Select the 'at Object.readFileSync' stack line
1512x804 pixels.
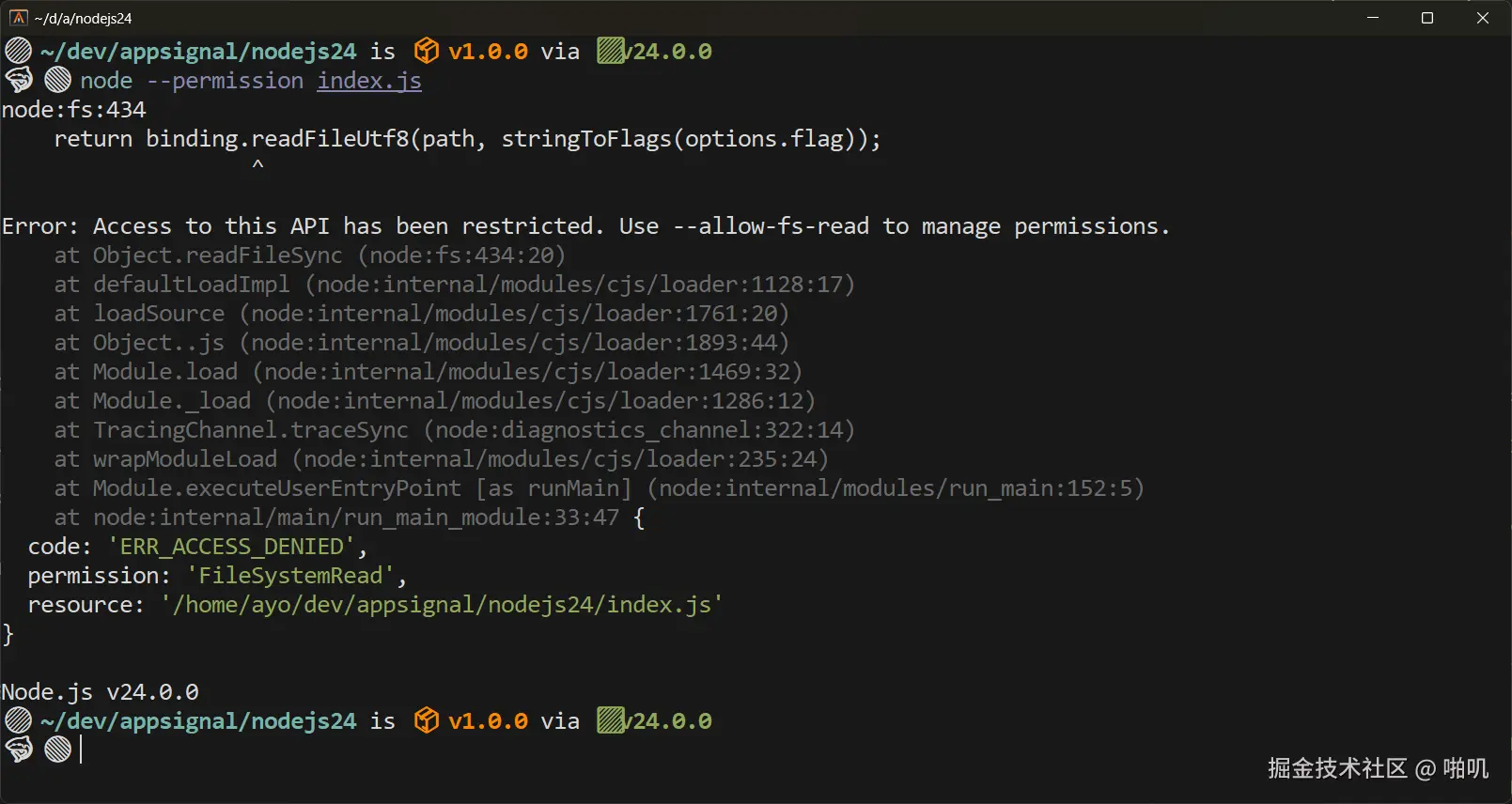click(310, 255)
